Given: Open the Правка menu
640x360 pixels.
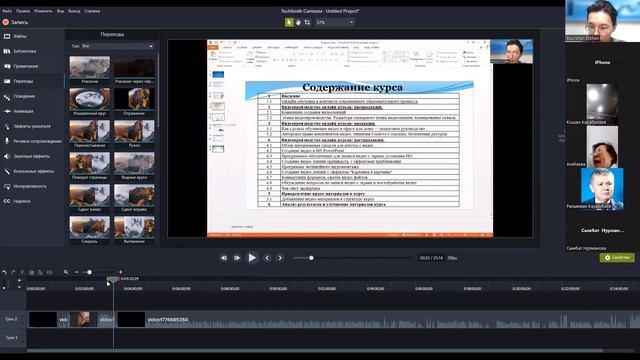Looking at the screenshot, I should coord(23,11).
